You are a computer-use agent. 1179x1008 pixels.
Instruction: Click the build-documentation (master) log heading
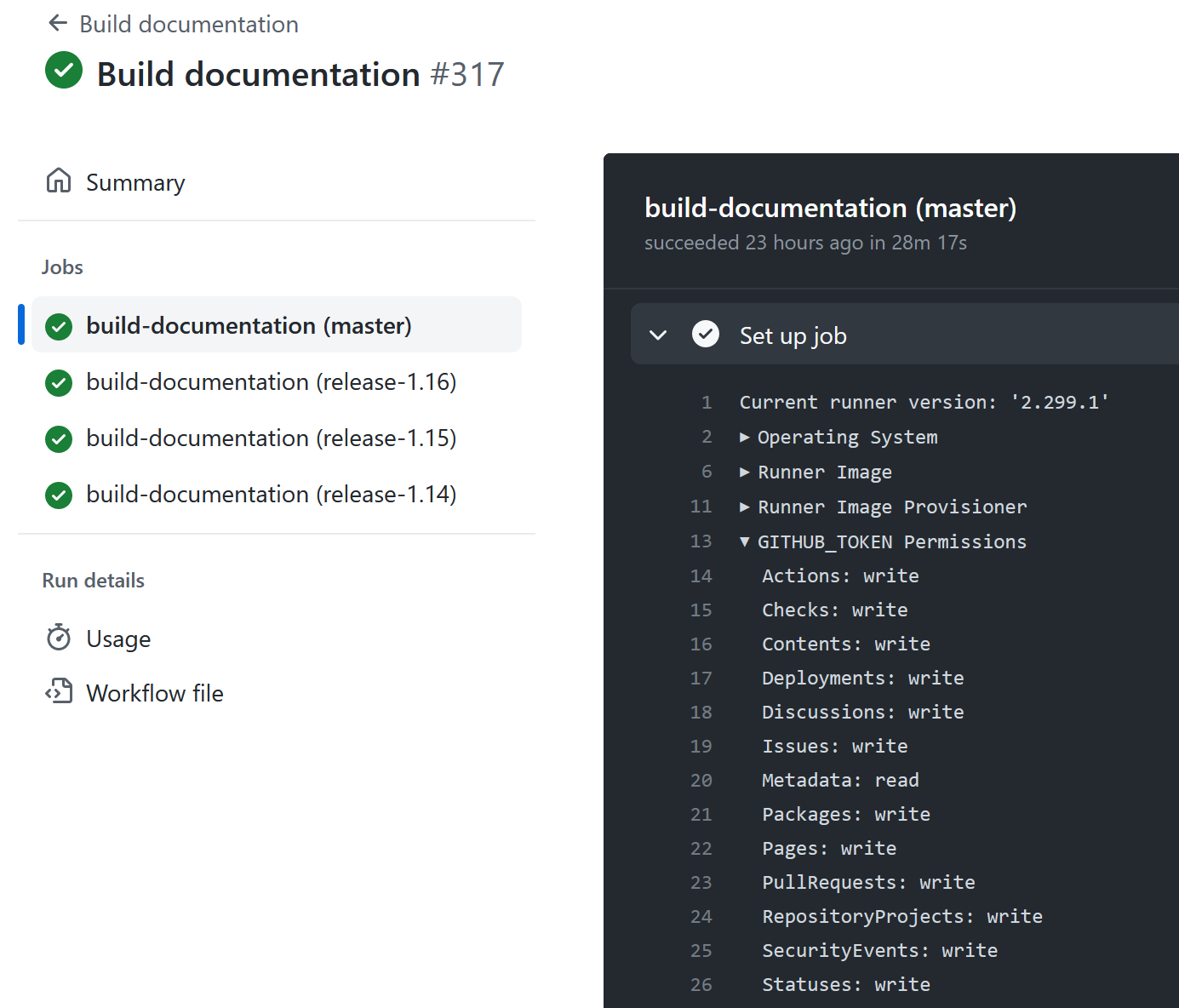pos(830,208)
